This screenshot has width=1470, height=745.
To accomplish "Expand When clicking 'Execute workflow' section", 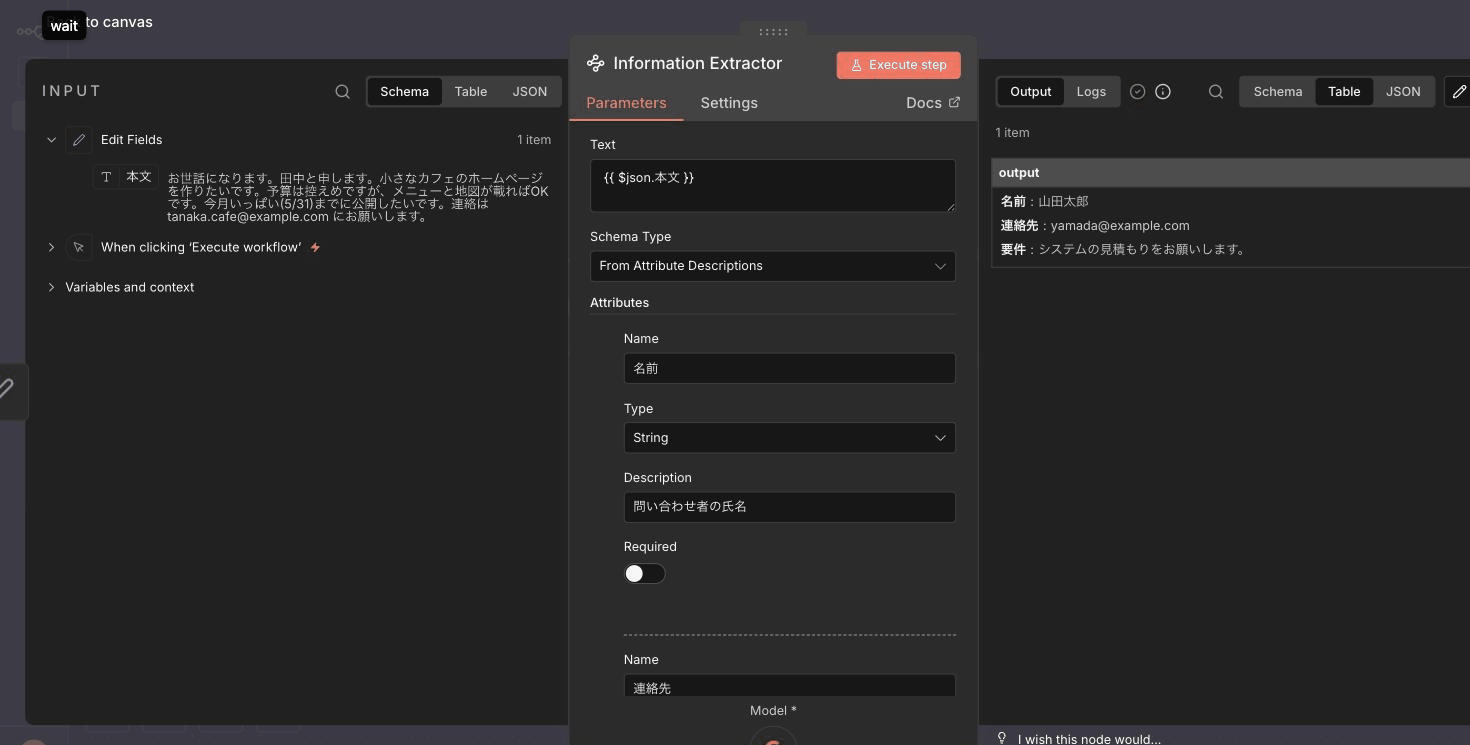I will [x=51, y=247].
